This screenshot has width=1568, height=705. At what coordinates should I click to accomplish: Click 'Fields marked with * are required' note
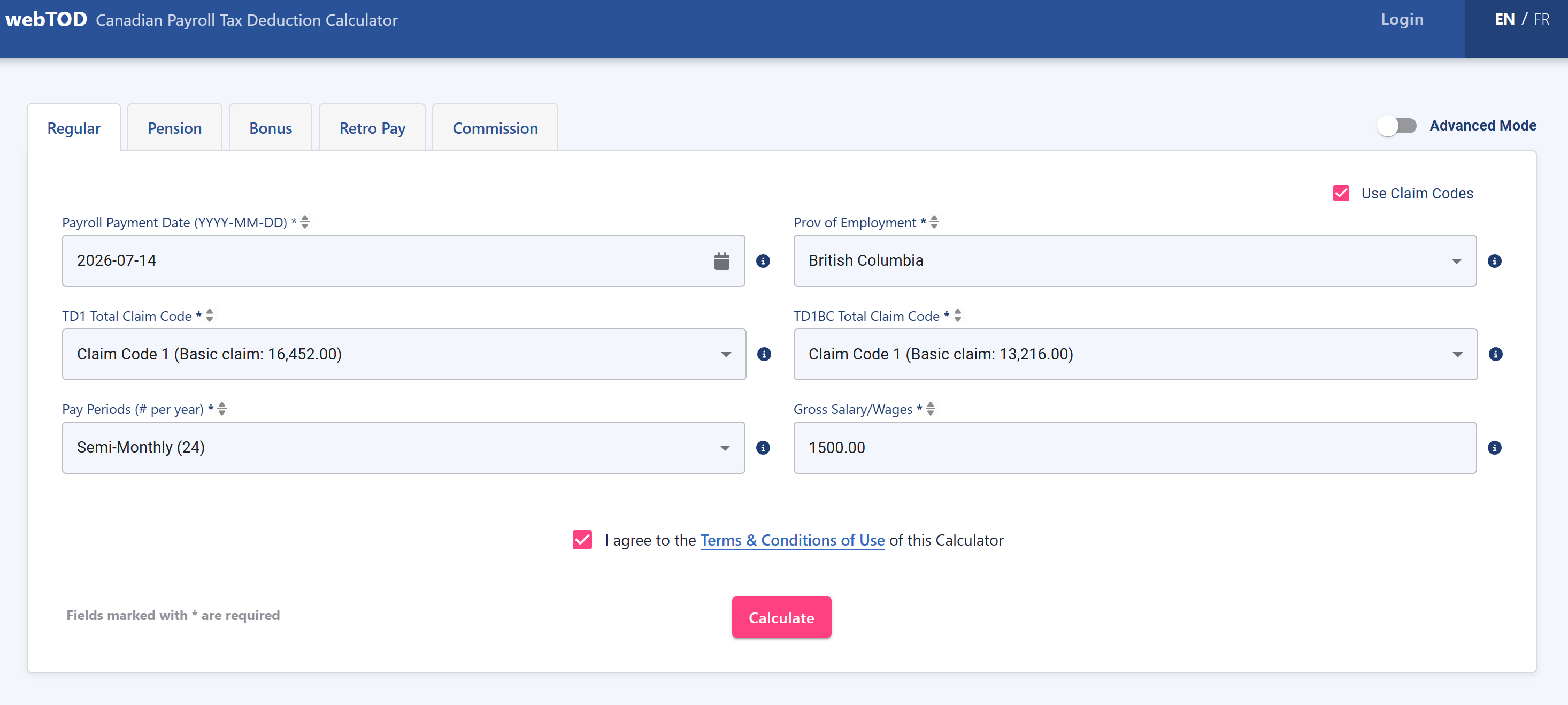(173, 616)
